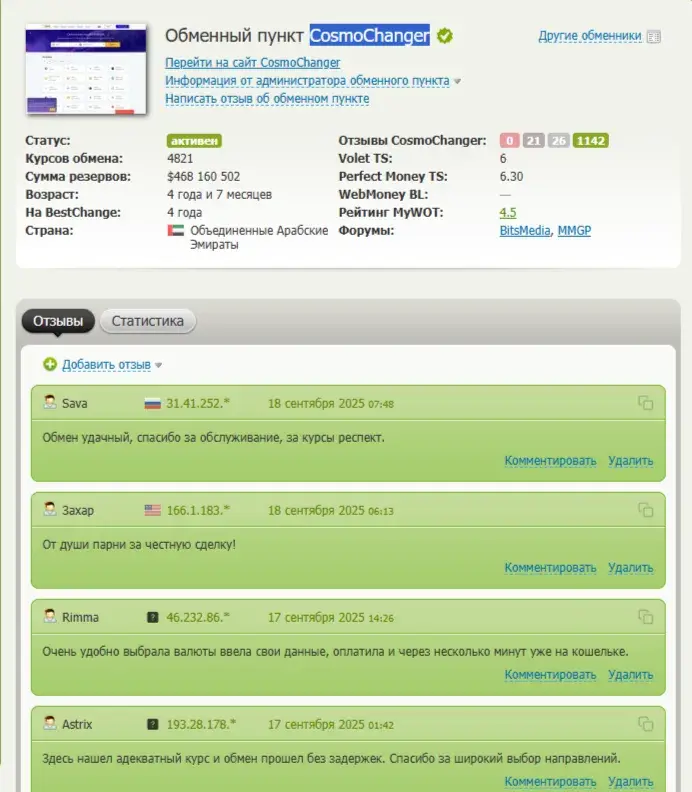The image size is (692, 792).
Task: Click the UAE flag icon next to country
Action: [175, 231]
